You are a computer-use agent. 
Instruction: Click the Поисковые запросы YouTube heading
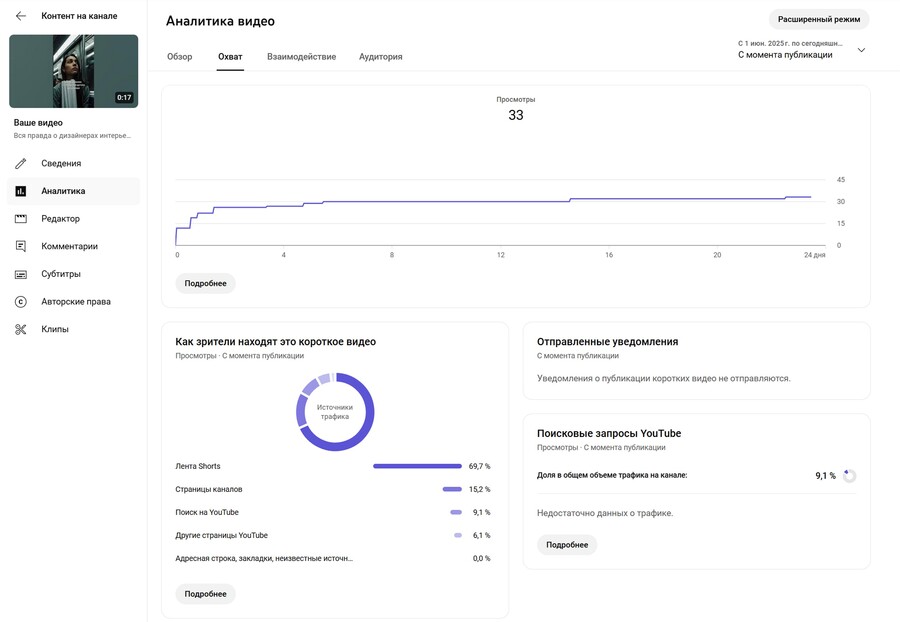(x=609, y=433)
